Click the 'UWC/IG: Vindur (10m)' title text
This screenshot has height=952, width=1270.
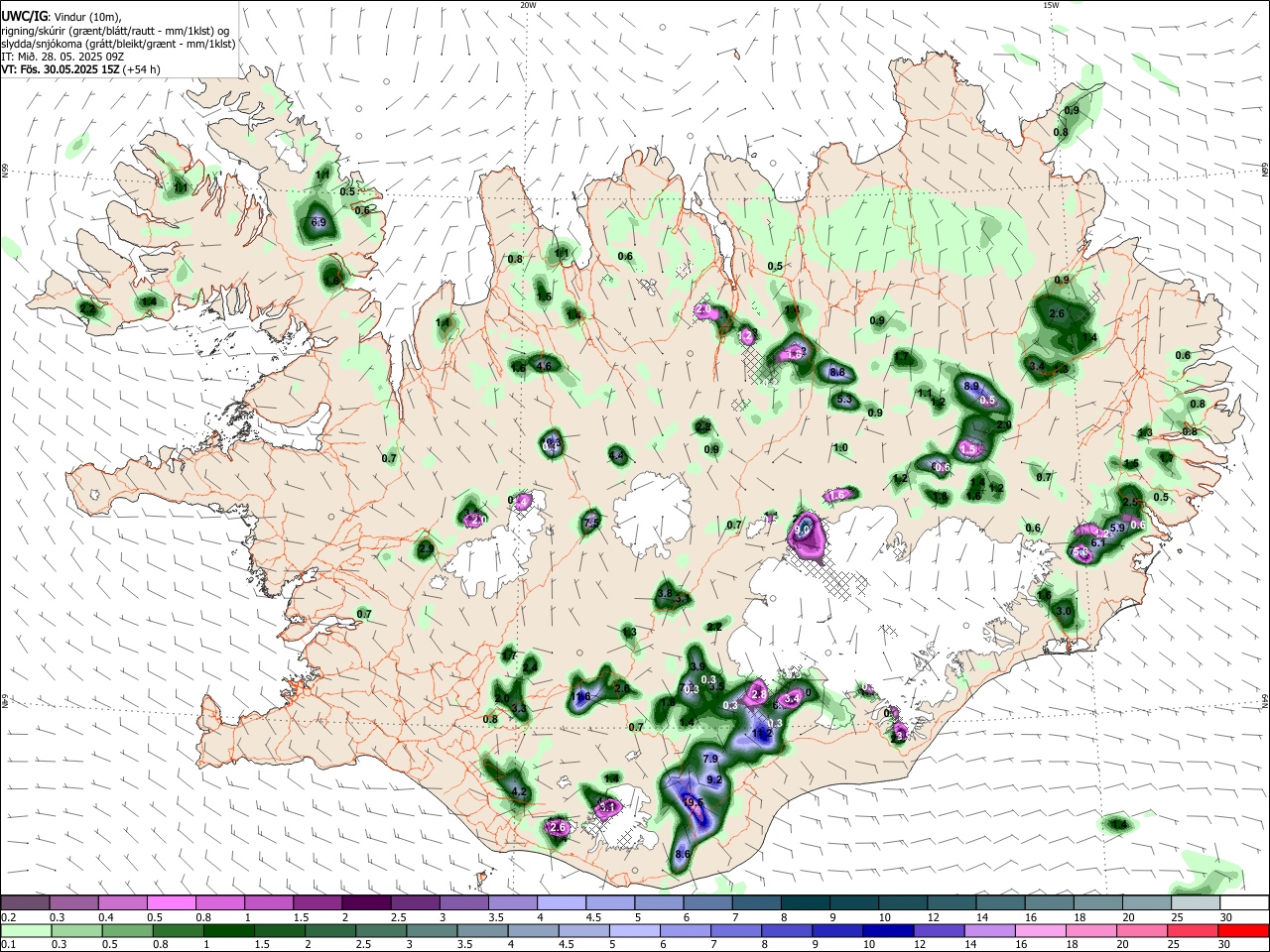[x=62, y=17]
